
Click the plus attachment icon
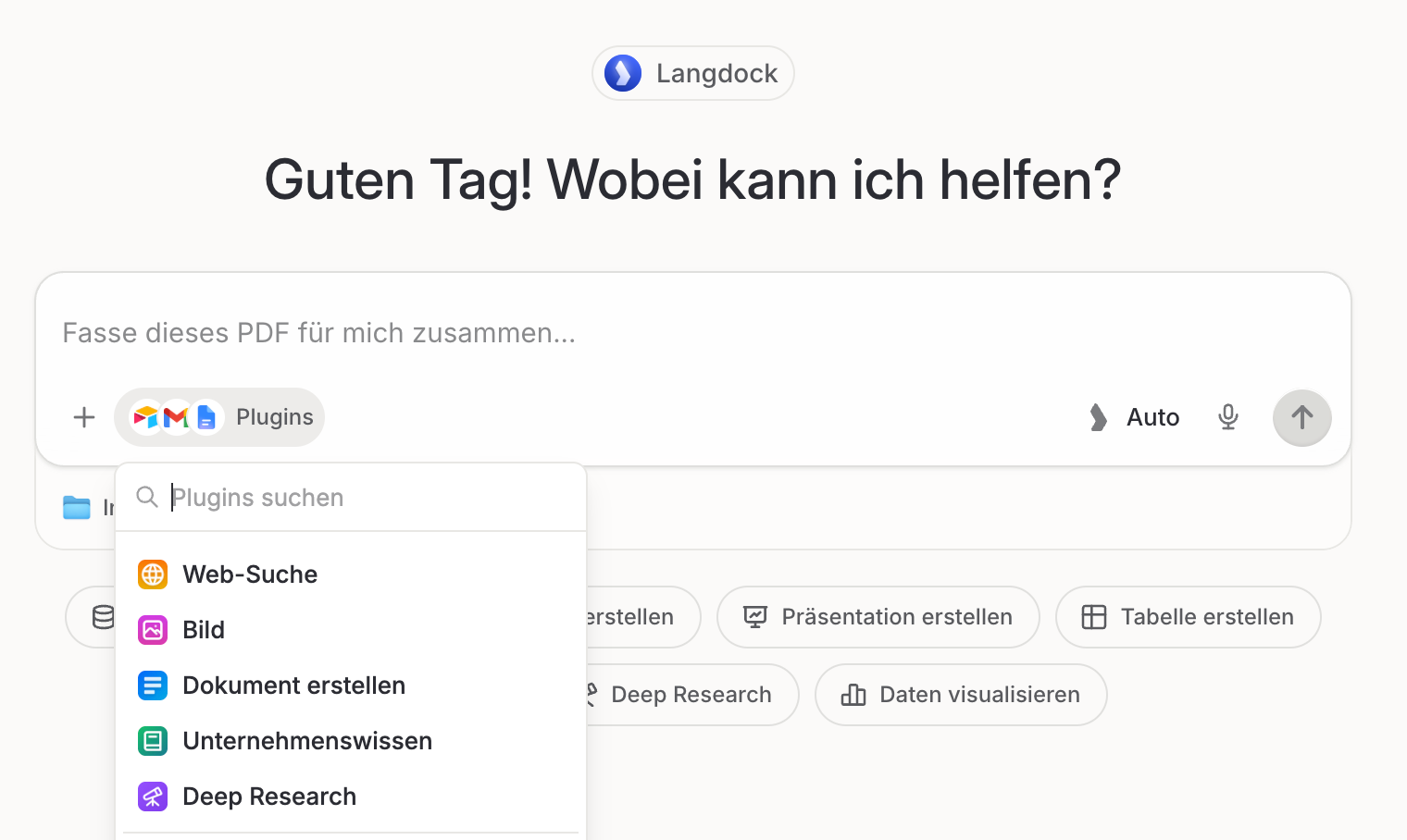(x=84, y=417)
